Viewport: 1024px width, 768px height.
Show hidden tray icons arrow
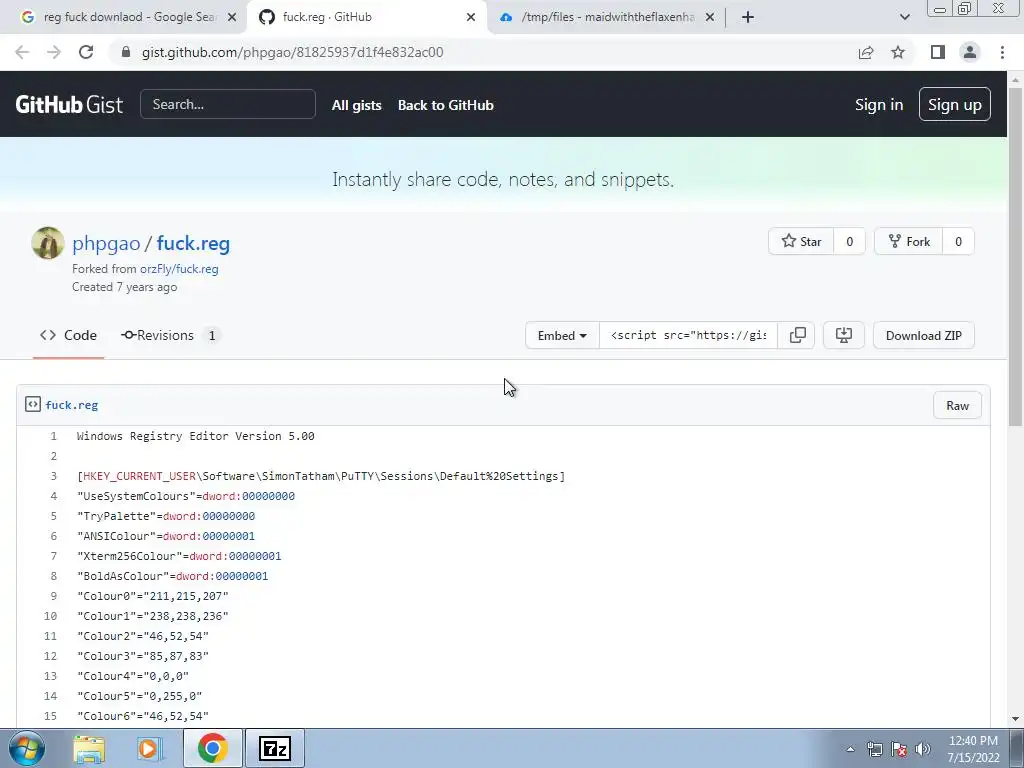pos(850,749)
